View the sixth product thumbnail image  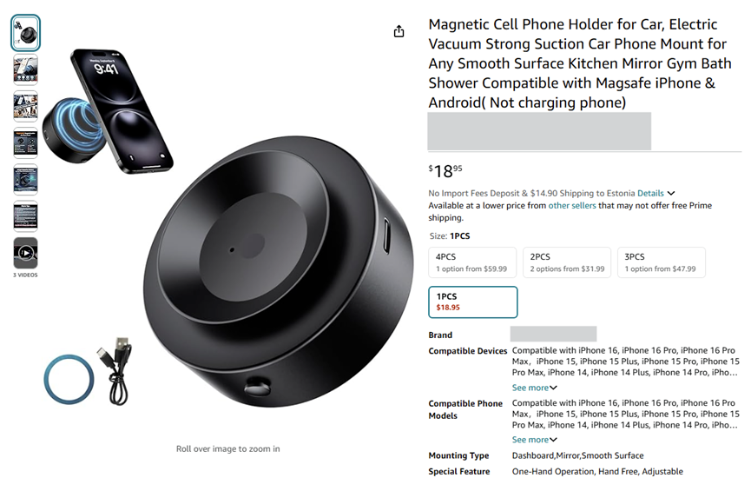25,216
